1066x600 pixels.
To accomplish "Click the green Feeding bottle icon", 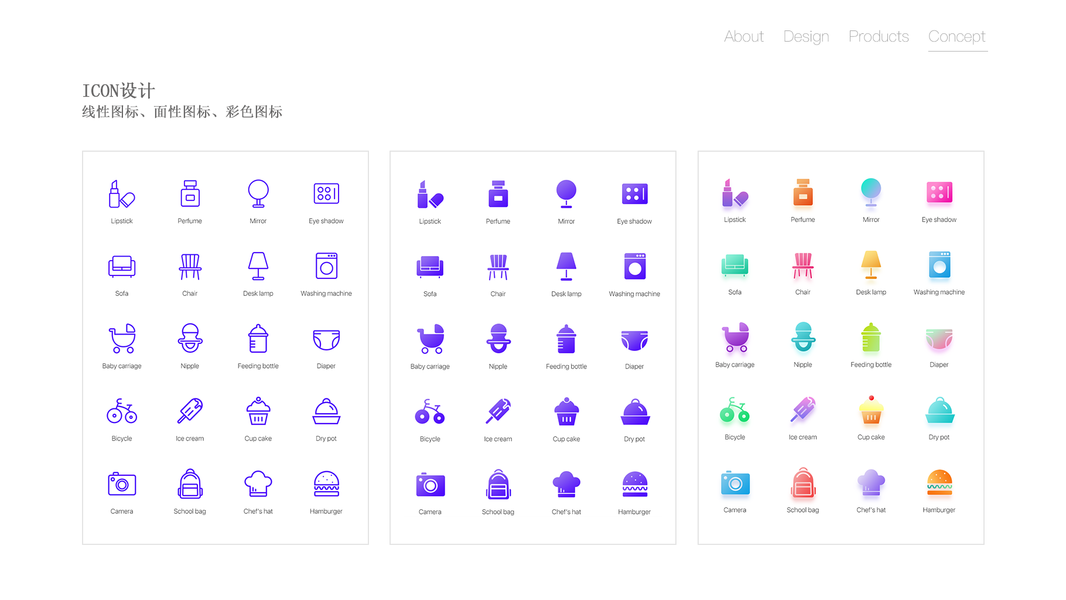I will click(871, 338).
